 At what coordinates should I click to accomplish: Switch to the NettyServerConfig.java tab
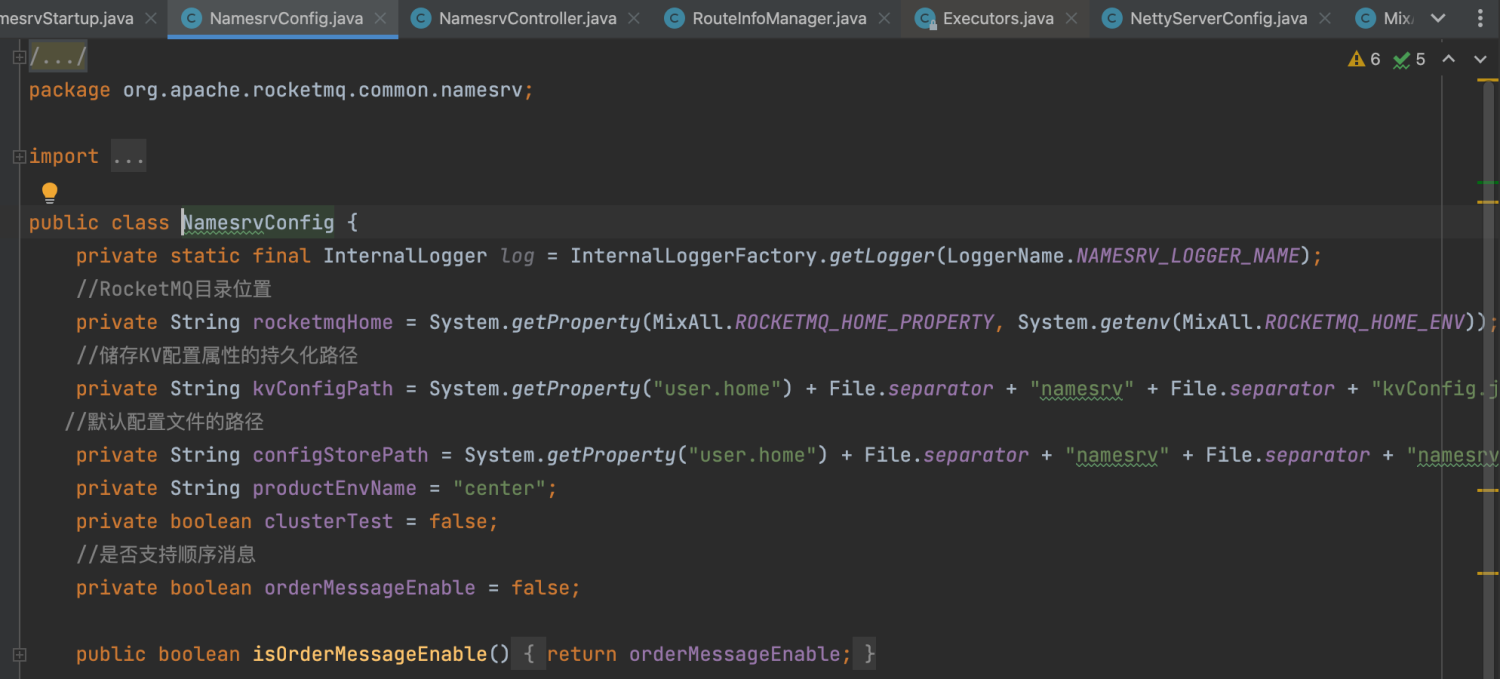[1218, 18]
